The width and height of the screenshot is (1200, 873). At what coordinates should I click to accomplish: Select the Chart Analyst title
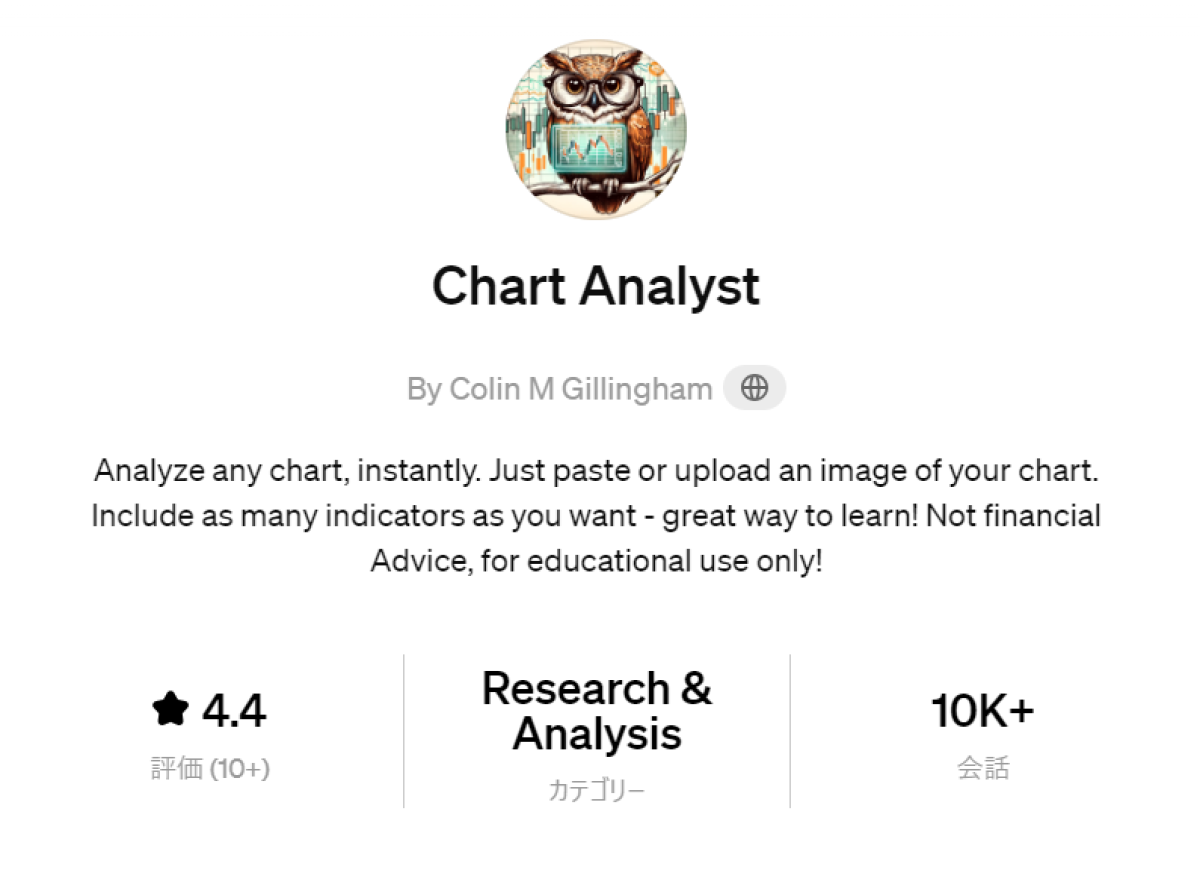[596, 286]
